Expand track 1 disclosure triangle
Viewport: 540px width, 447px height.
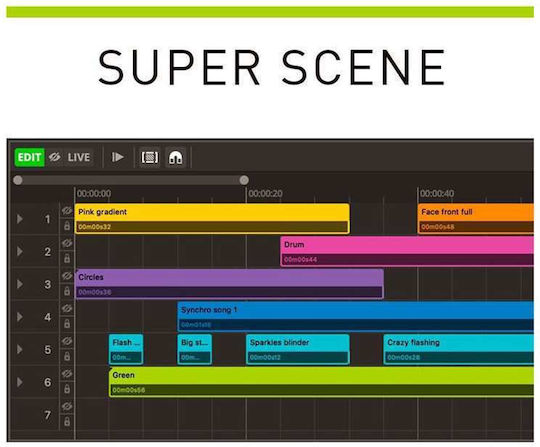point(20,219)
